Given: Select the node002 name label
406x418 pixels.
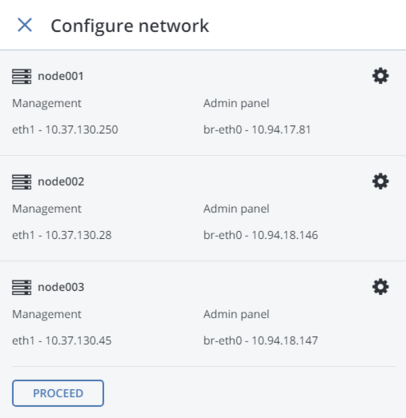Looking at the screenshot, I should coord(61,182).
